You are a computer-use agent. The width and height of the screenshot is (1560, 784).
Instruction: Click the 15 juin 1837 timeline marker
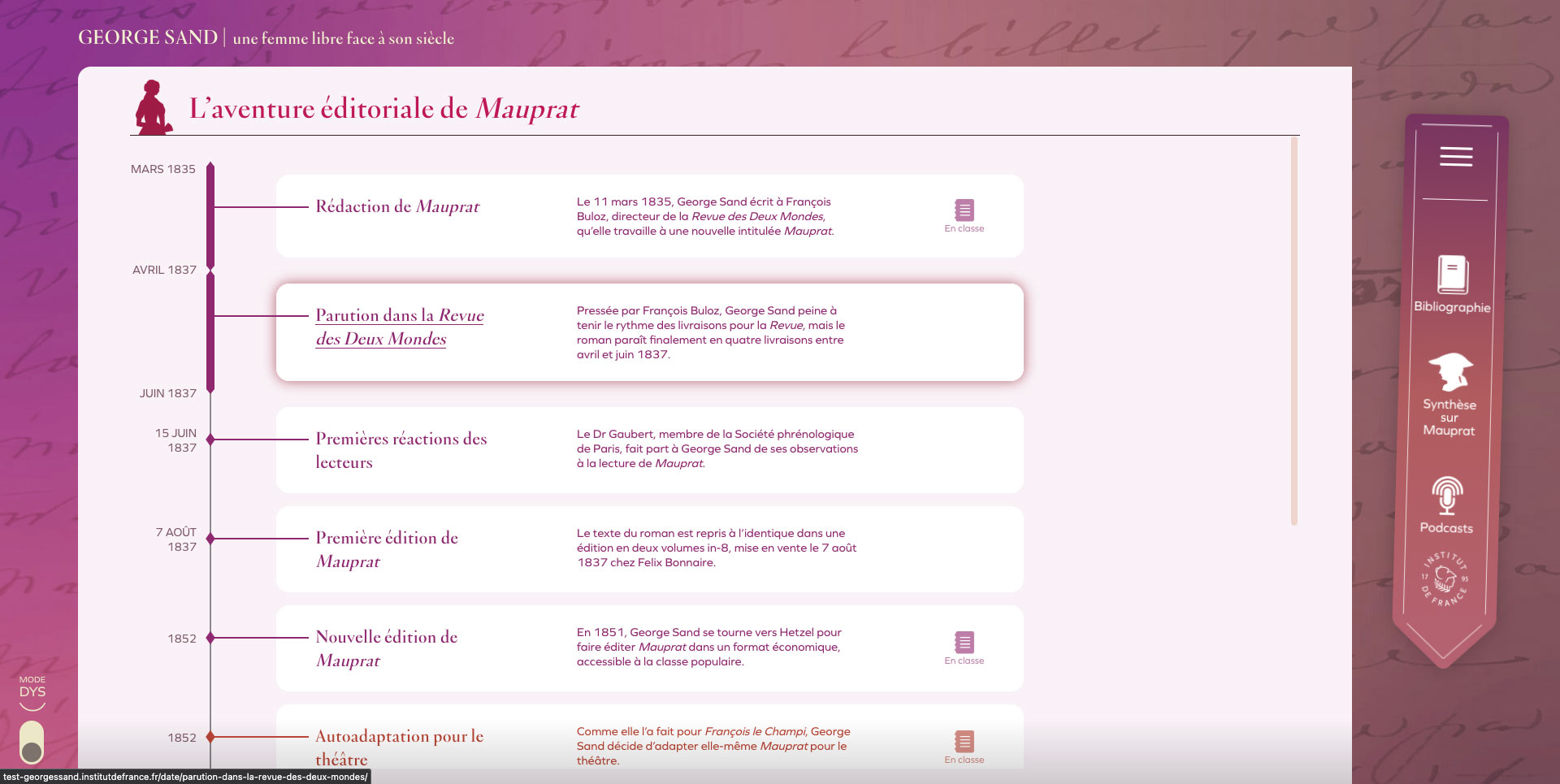click(x=210, y=440)
